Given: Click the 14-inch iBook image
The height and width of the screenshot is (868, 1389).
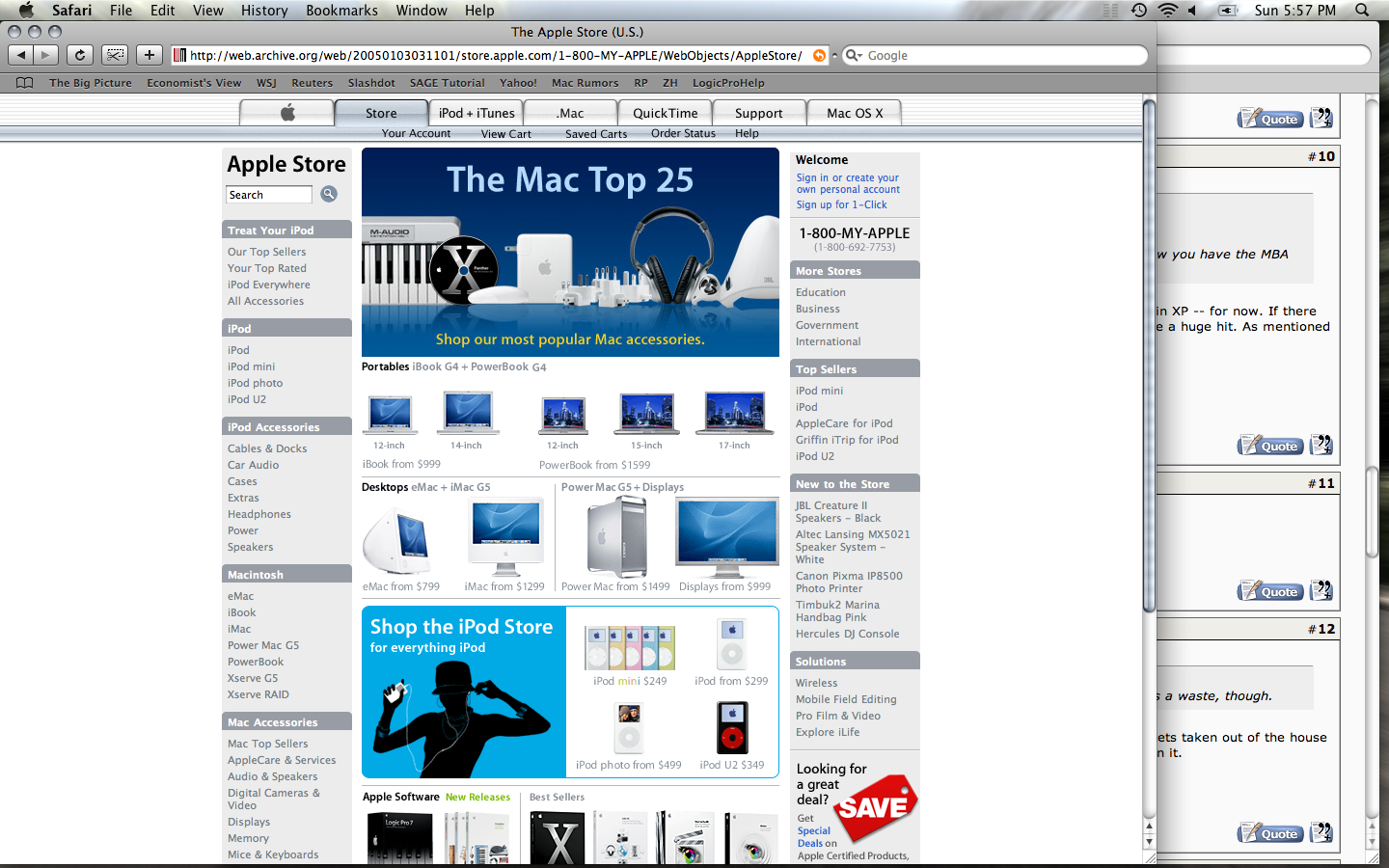Looking at the screenshot, I should (x=468, y=414).
